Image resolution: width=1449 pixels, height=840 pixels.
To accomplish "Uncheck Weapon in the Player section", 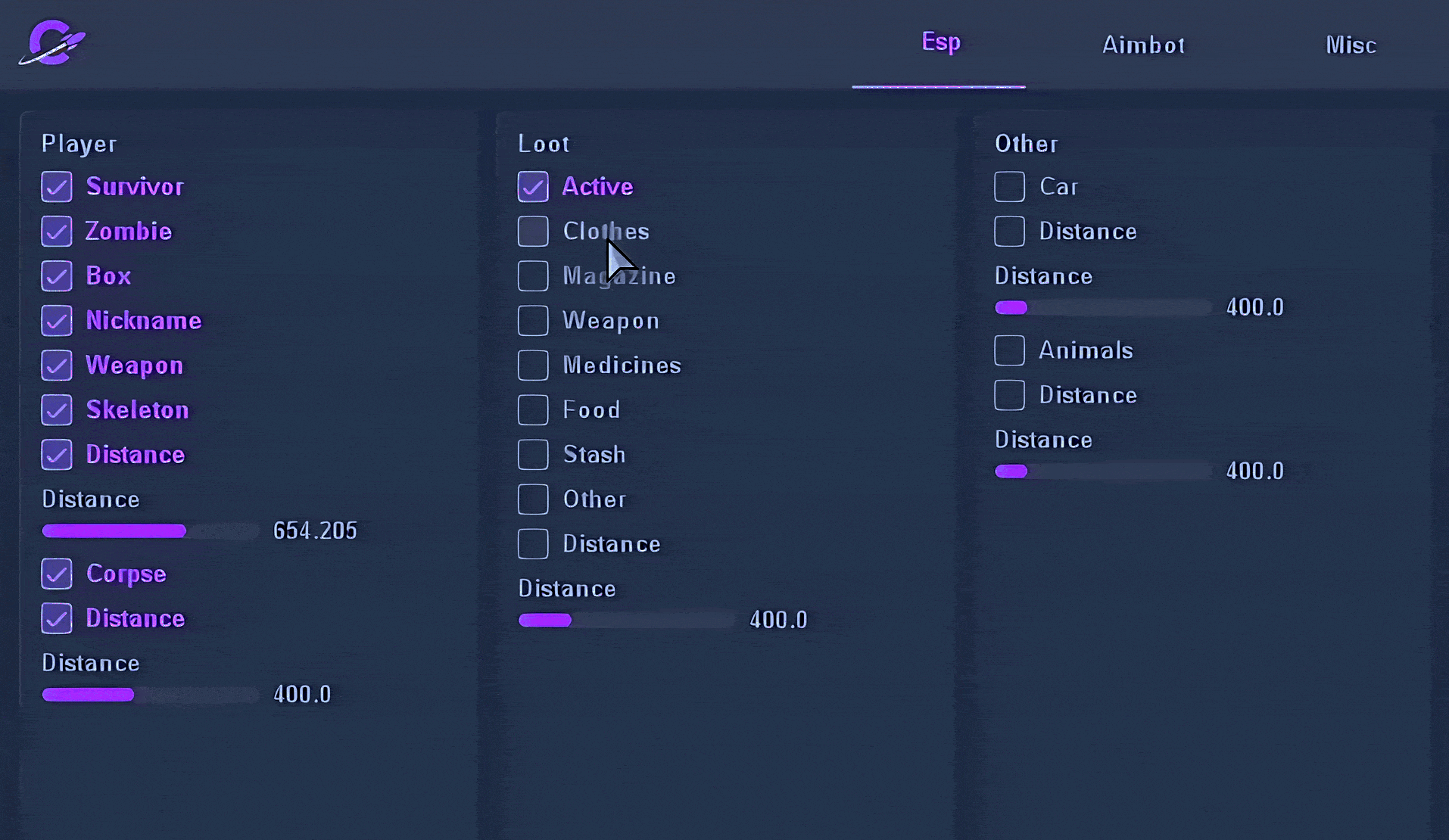I will tap(57, 366).
